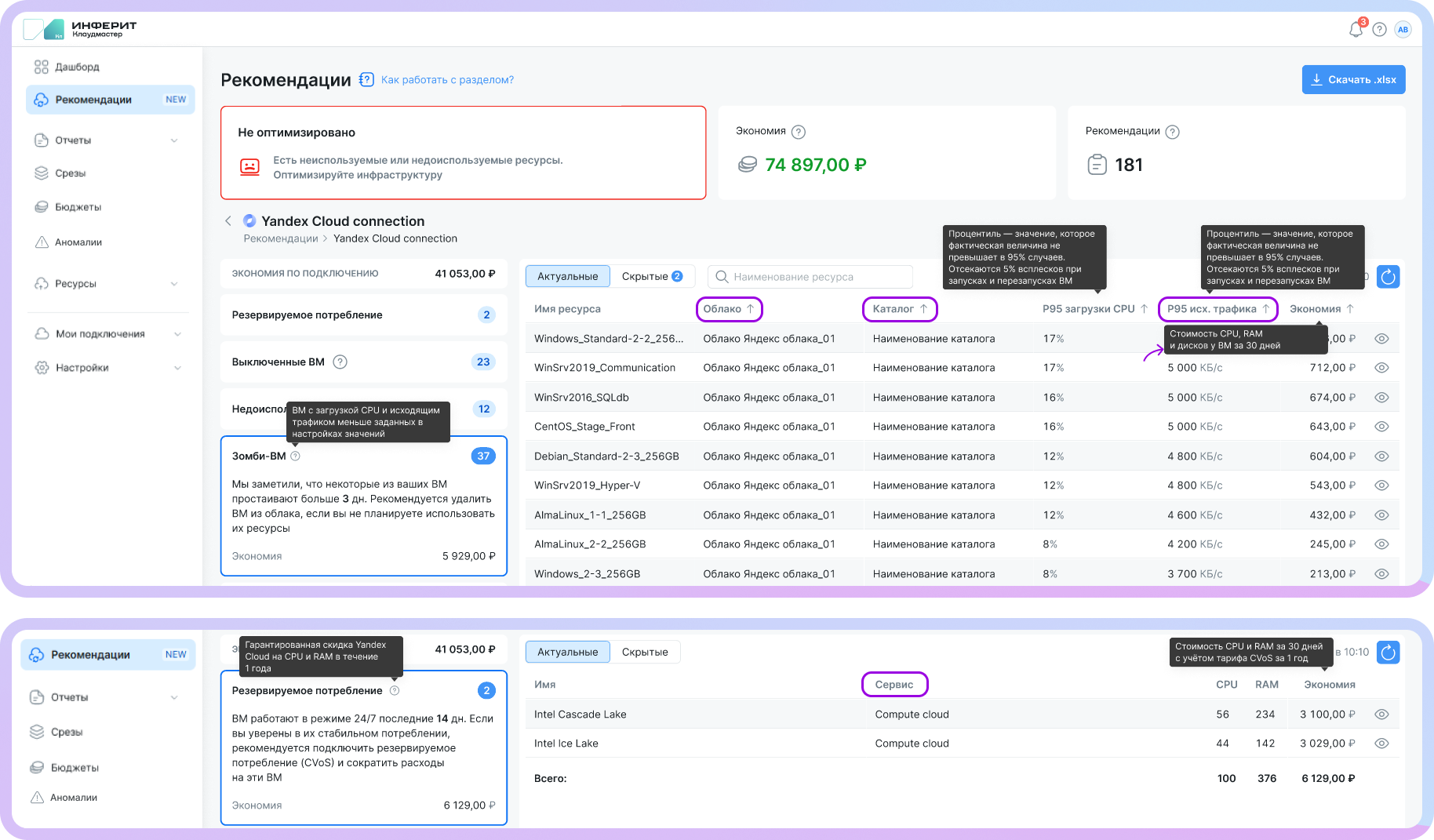Expand Отчеты menu in top sidebar
The image size is (1434, 840).
(x=174, y=140)
